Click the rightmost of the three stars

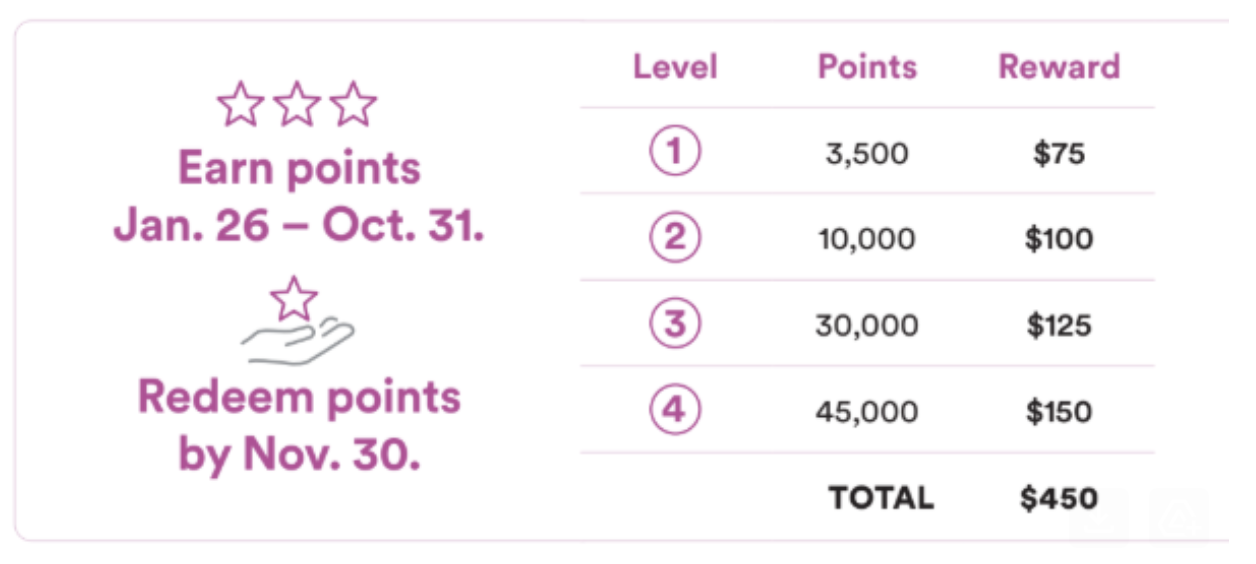[353, 105]
